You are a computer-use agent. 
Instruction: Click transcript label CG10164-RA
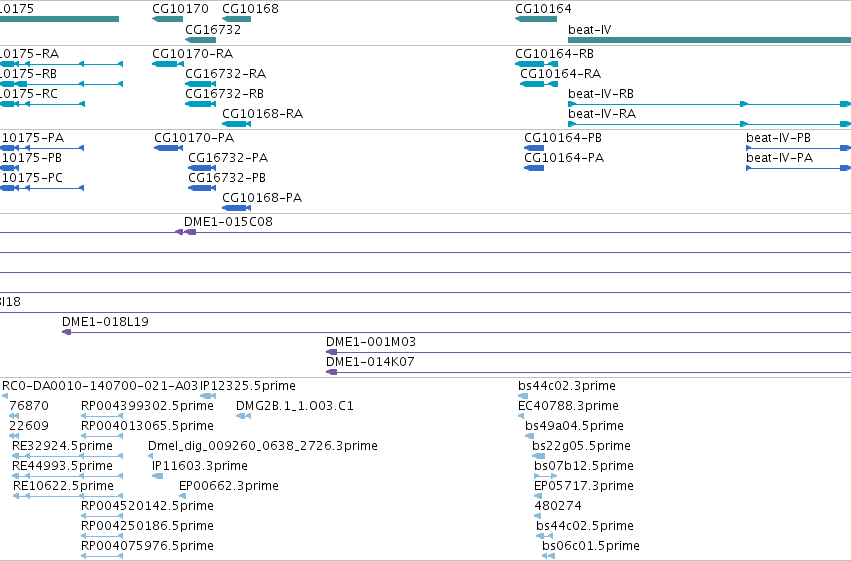[560, 74]
